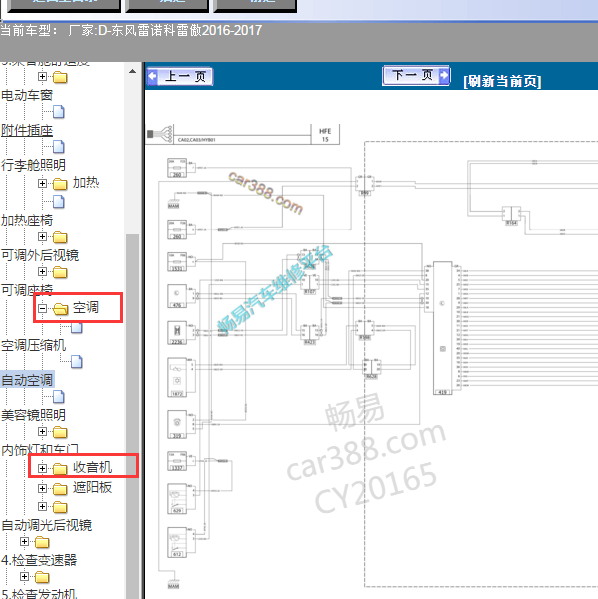Expand the folder node under 可调外后视镜
This screenshot has width=598, height=599.
click(x=42, y=272)
